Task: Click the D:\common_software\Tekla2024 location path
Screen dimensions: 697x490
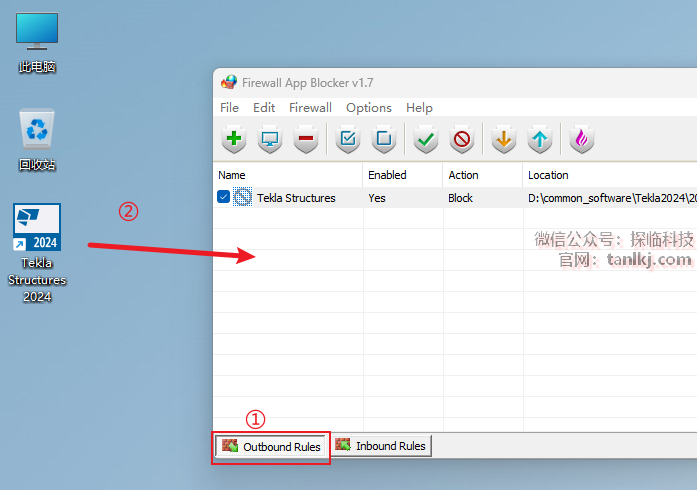Action: pyautogui.click(x=612, y=198)
